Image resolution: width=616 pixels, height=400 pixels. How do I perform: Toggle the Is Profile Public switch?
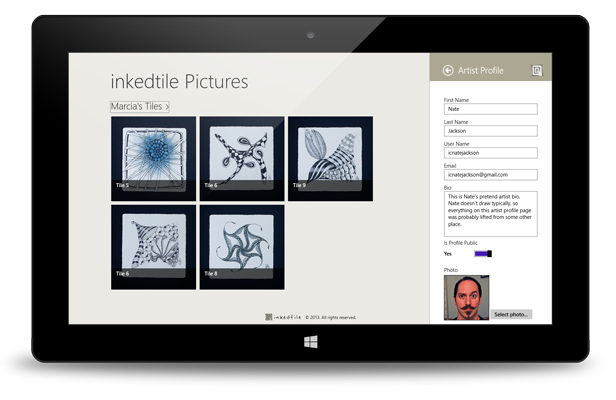tap(483, 254)
